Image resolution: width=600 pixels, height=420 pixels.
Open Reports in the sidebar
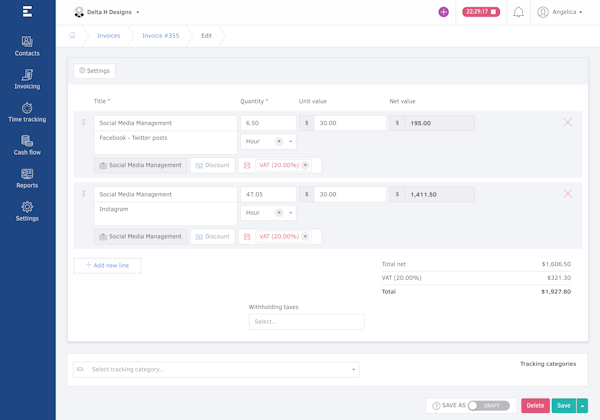tap(27, 178)
